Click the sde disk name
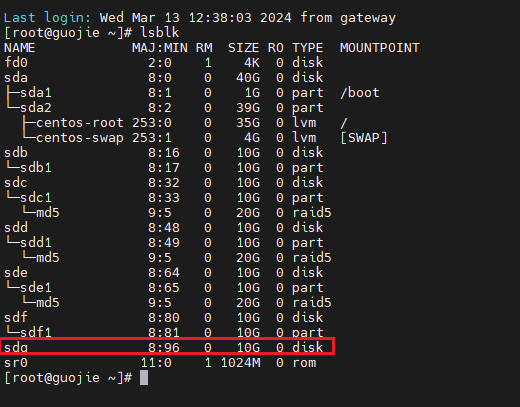 coord(16,273)
